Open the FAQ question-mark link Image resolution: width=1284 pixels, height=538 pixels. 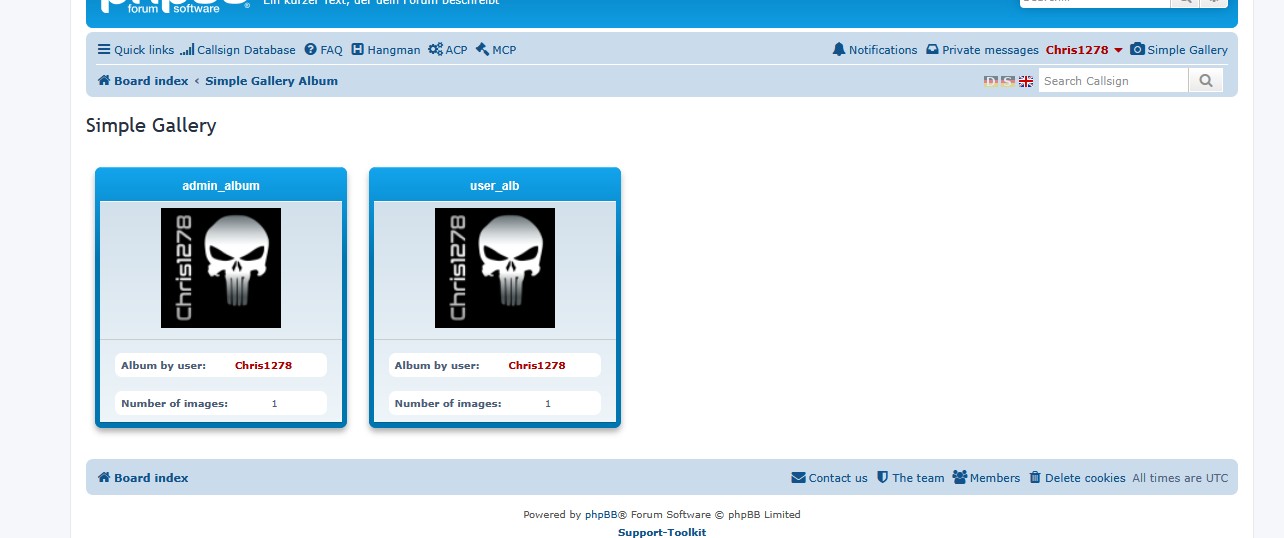point(323,50)
